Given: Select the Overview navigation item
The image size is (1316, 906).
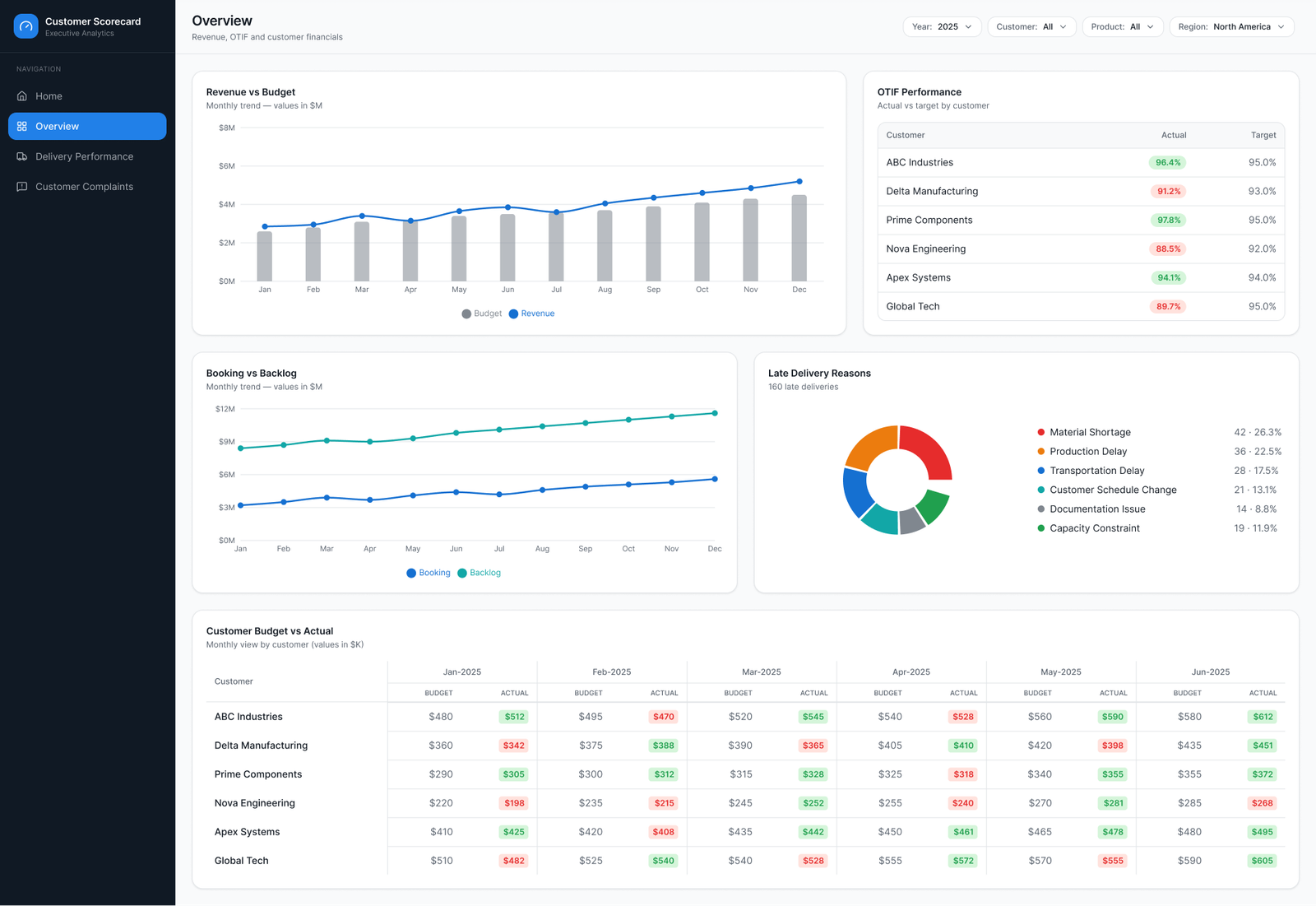Looking at the screenshot, I should click(87, 127).
